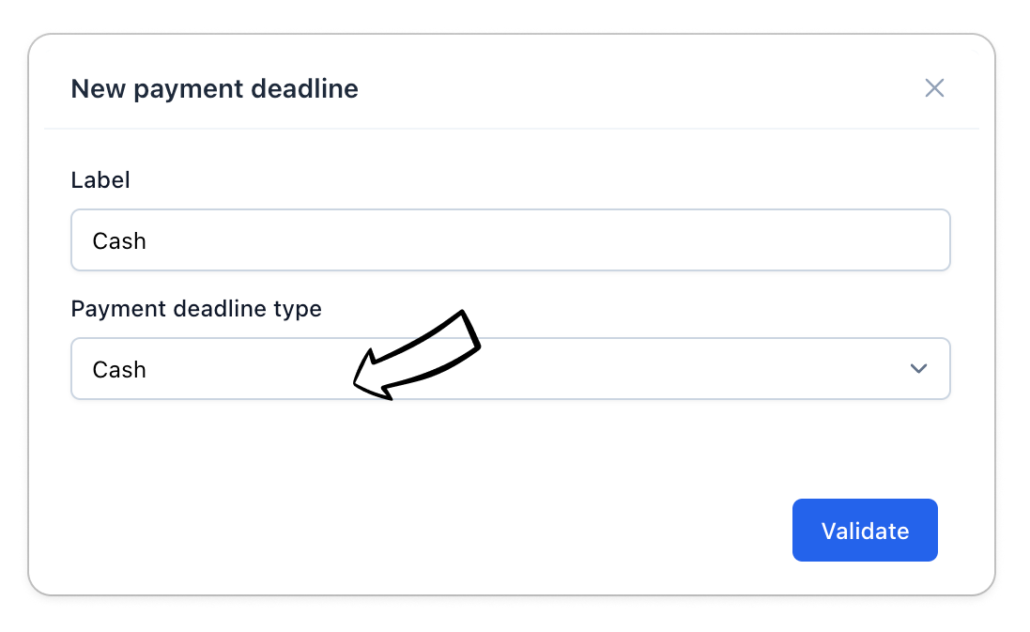This screenshot has width=1030, height=632.
Task: Focus the Label text field
Action: tap(510, 240)
